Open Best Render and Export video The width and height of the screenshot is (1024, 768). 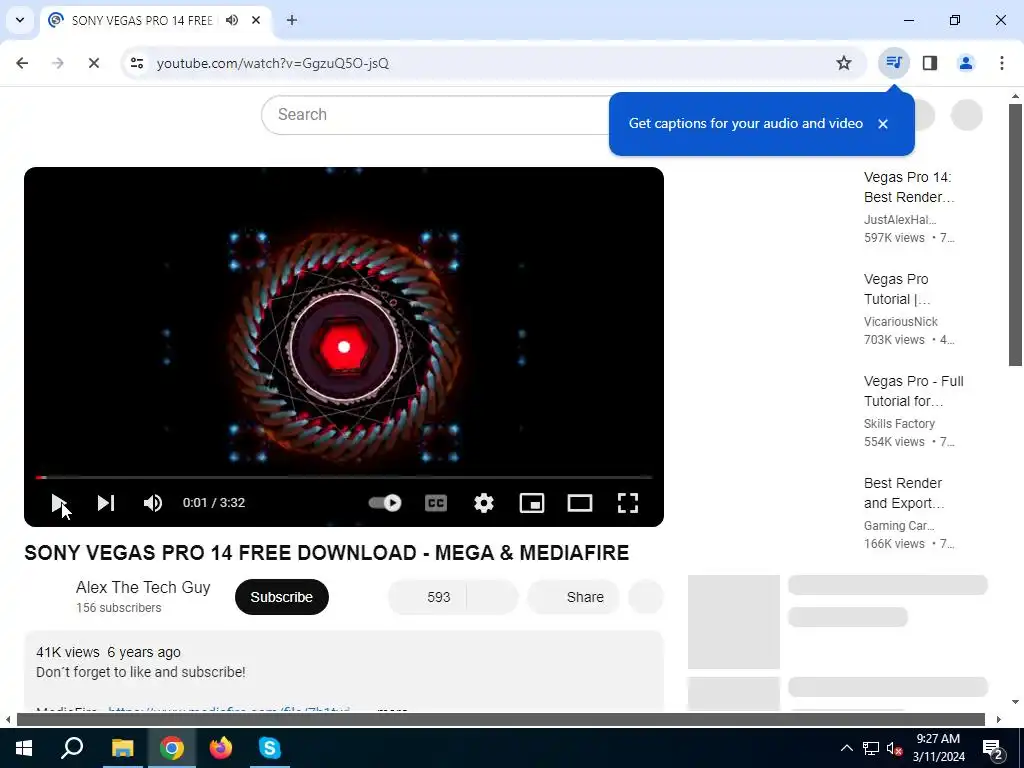(x=904, y=493)
